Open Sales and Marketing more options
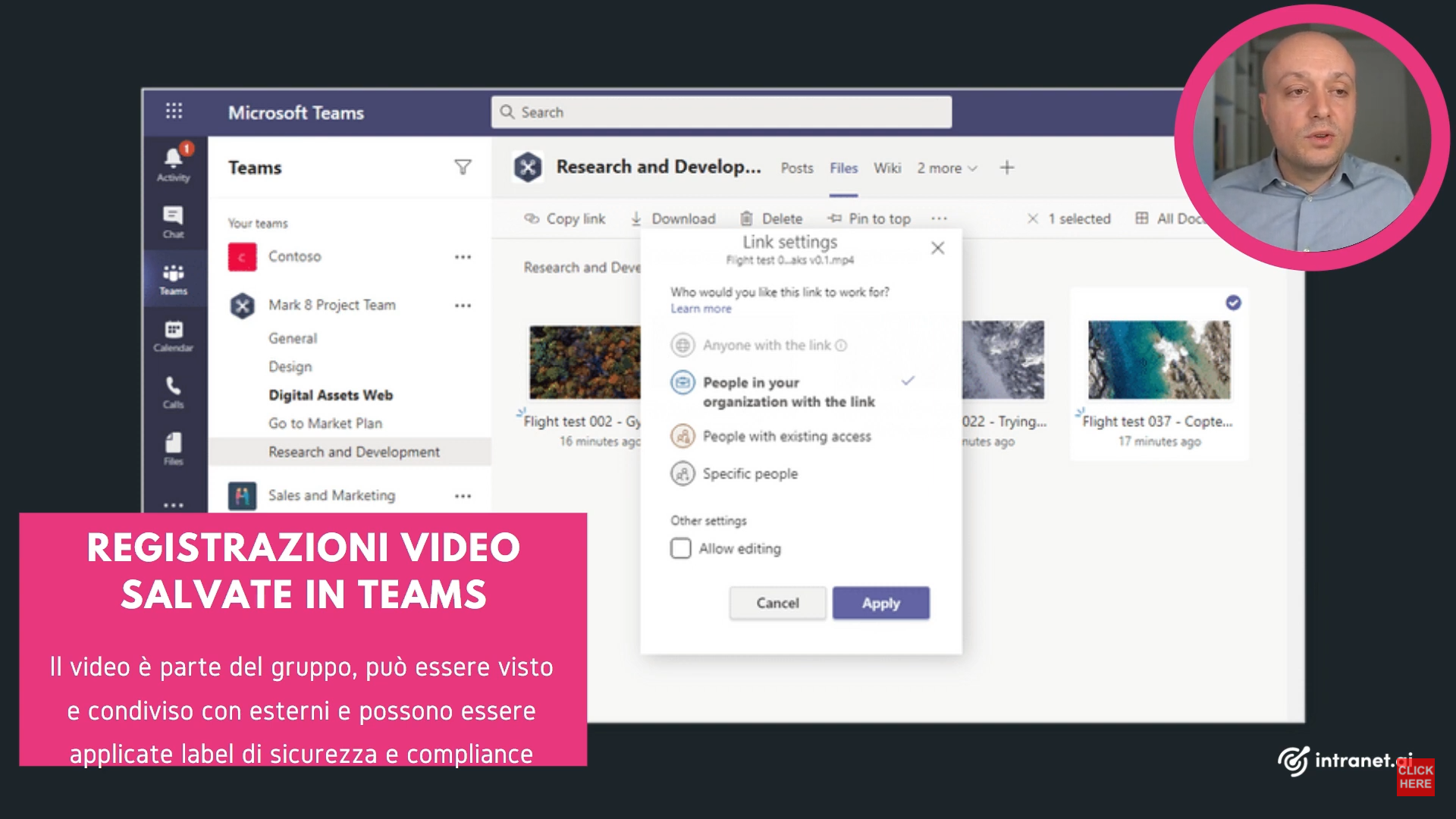The image size is (1456, 819). tap(463, 496)
